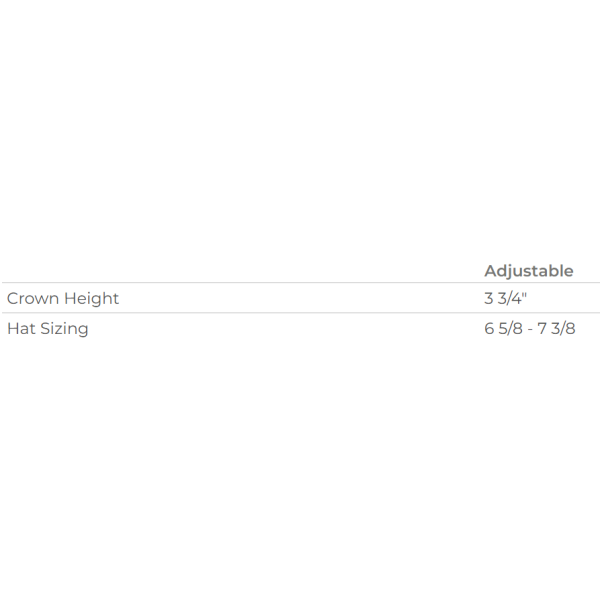Click the word Sizing in the table
600x600 pixels.
click(64, 329)
